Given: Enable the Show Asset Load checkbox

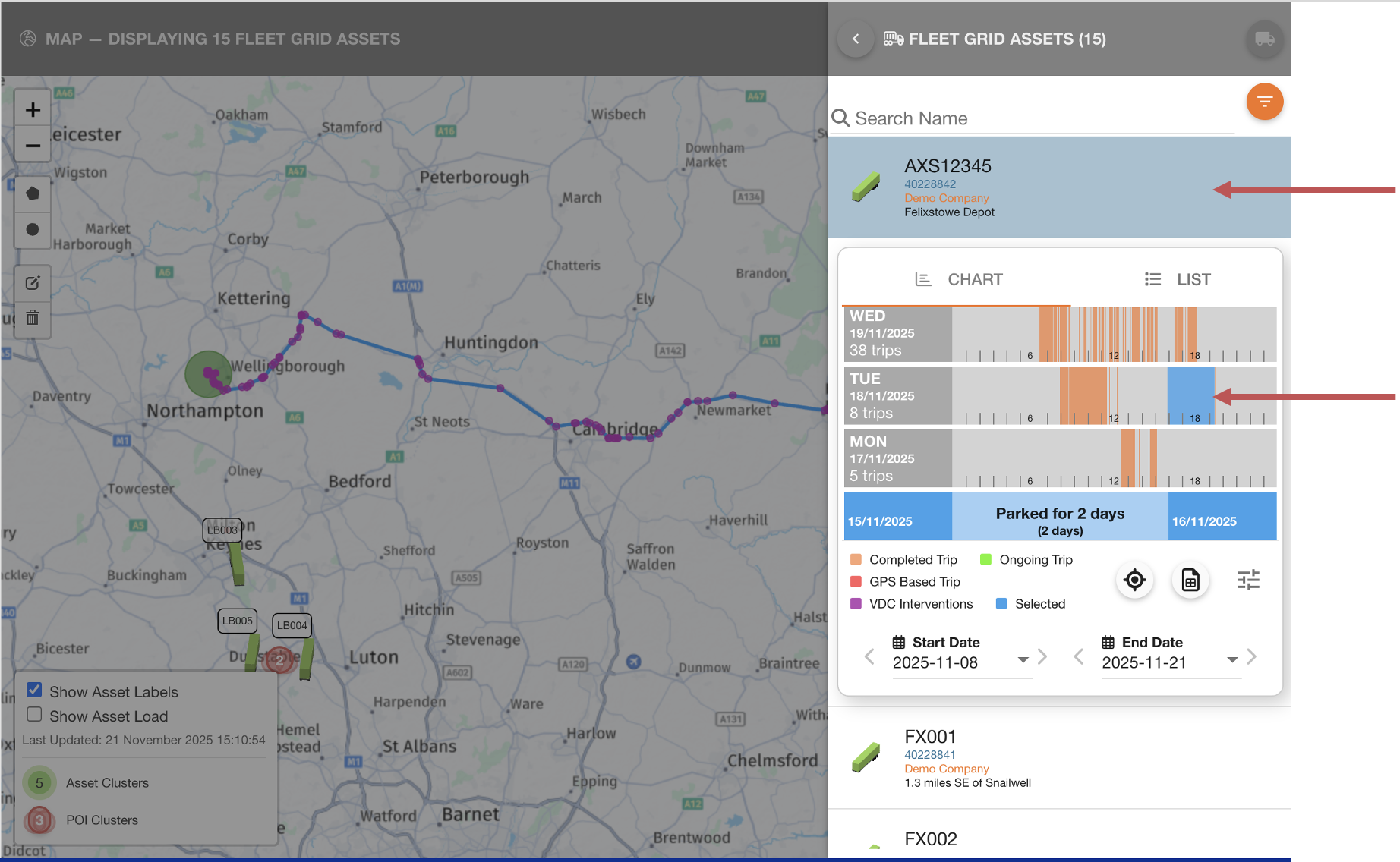Looking at the screenshot, I should click(34, 714).
